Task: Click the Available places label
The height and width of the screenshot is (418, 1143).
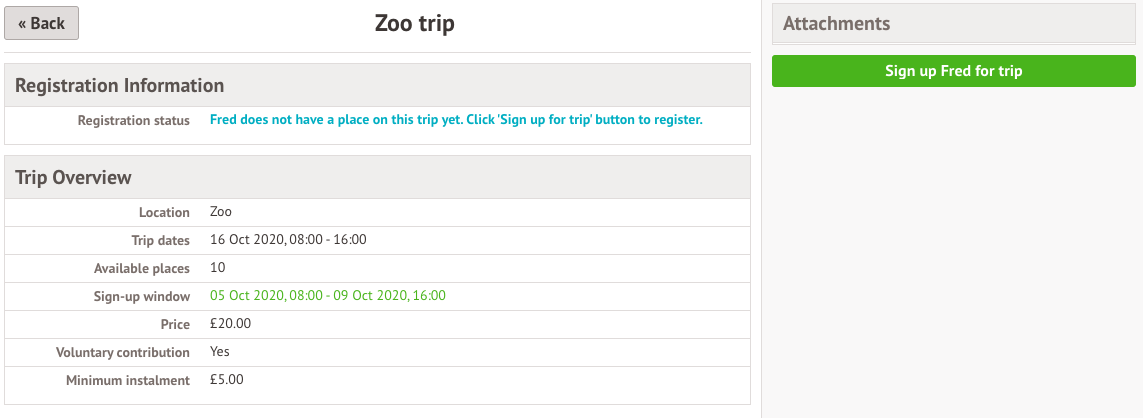Action: (141, 268)
